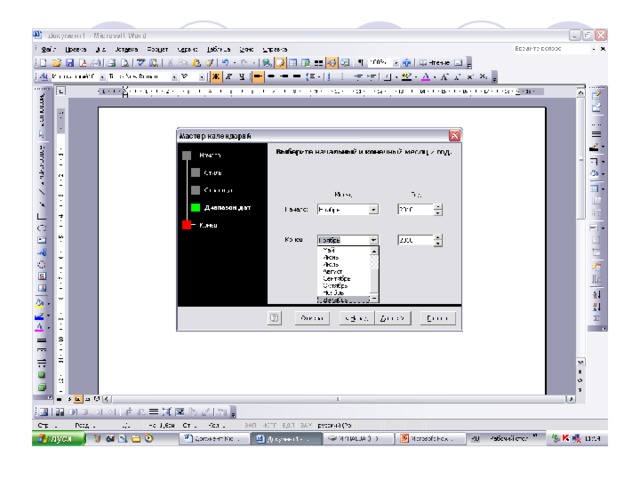Click the Далее button in the wizard
This screenshot has width=640, height=480.
[391, 318]
